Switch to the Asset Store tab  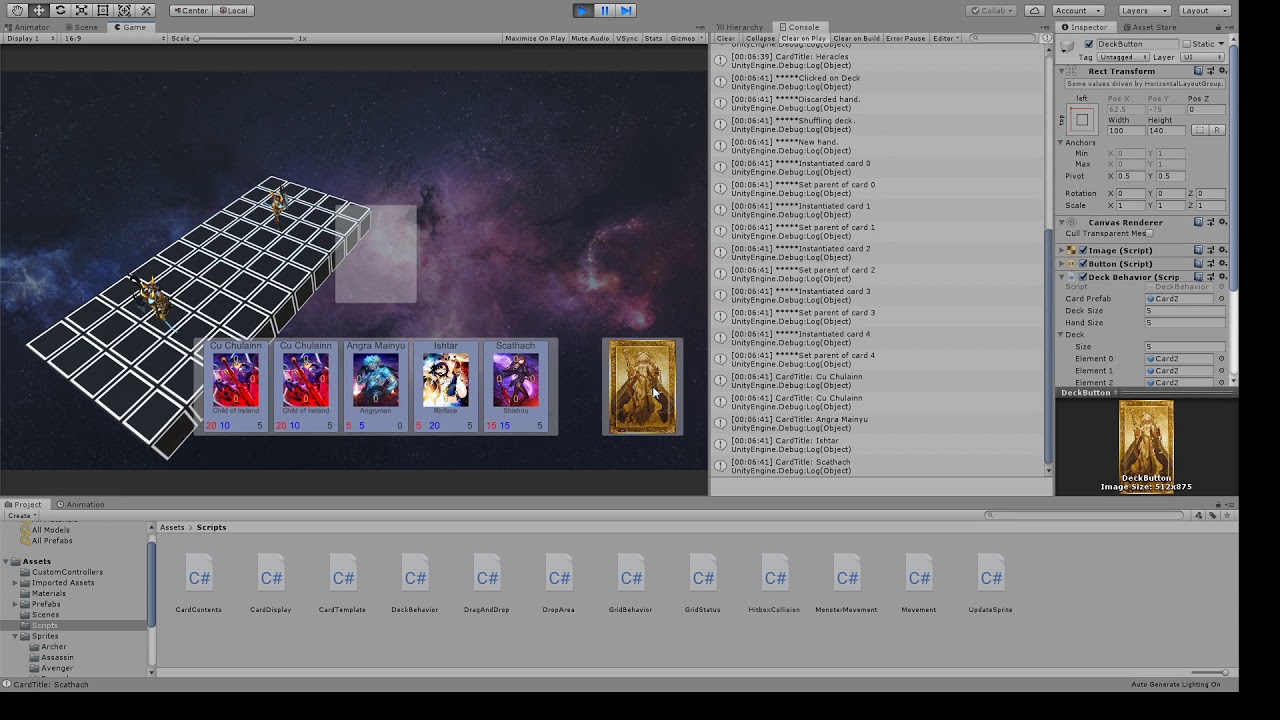point(1149,27)
